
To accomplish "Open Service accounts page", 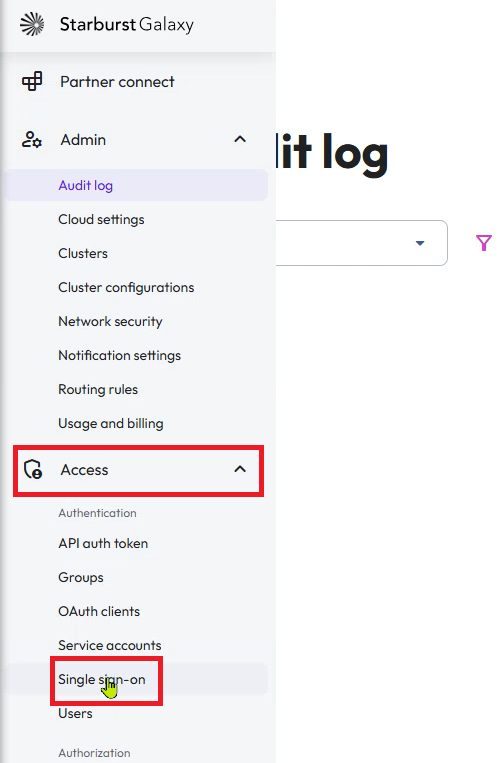I will (x=110, y=645).
